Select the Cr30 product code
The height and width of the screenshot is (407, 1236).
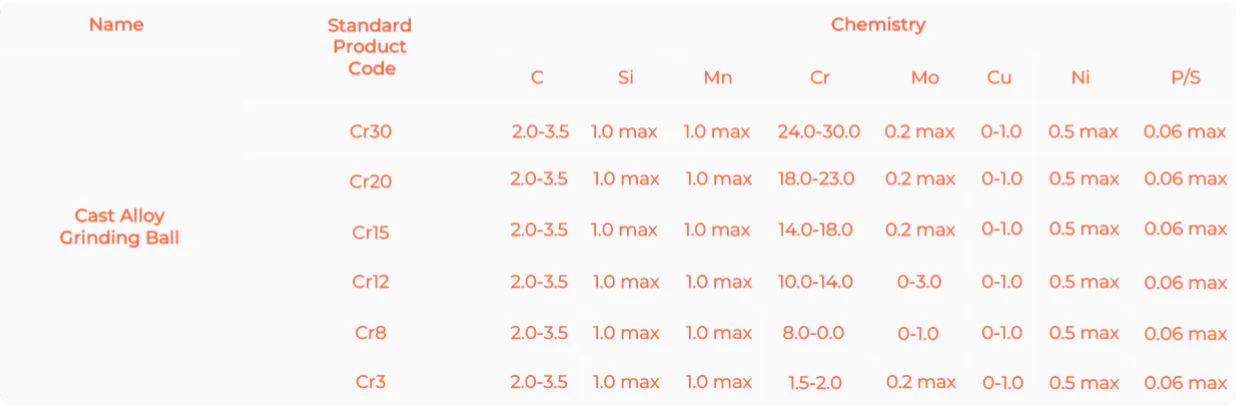coord(370,132)
